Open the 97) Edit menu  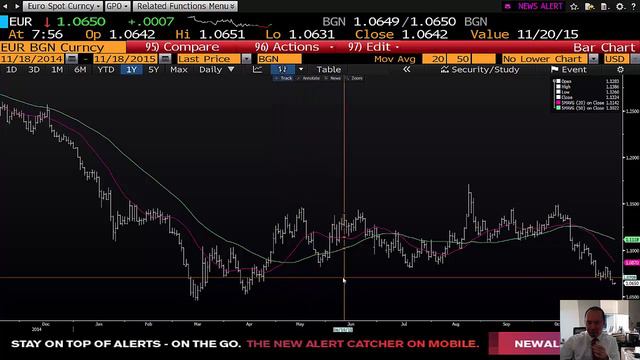(x=373, y=47)
